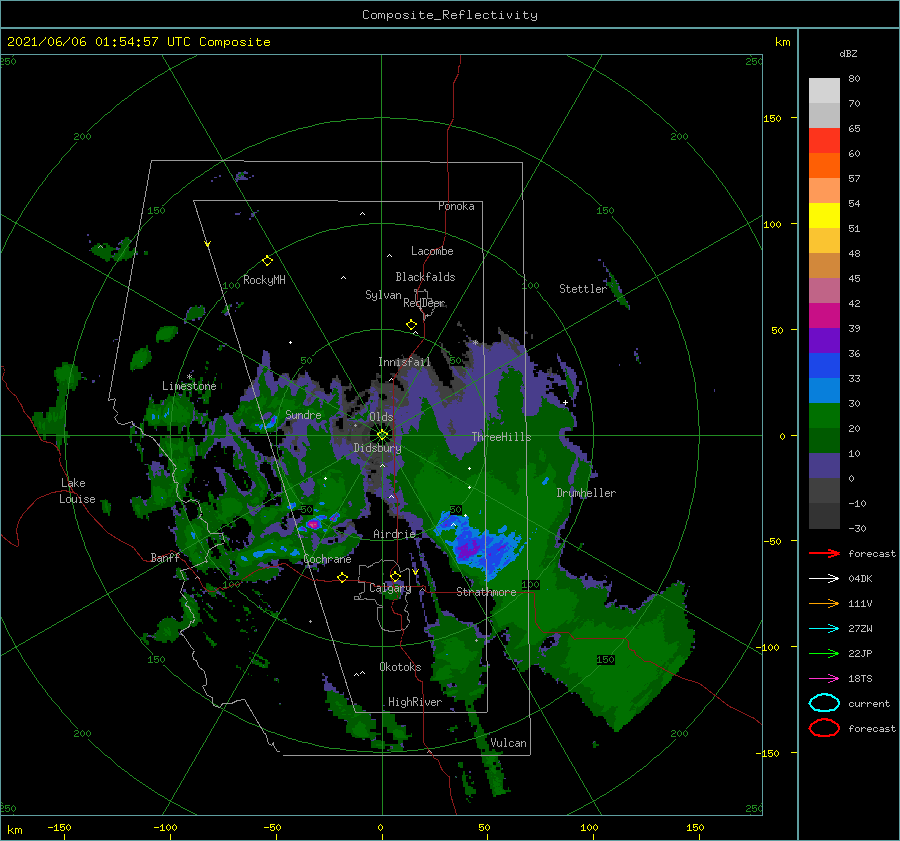The height and width of the screenshot is (841, 900).
Task: Click the RockyMH label
Action: (x=264, y=280)
